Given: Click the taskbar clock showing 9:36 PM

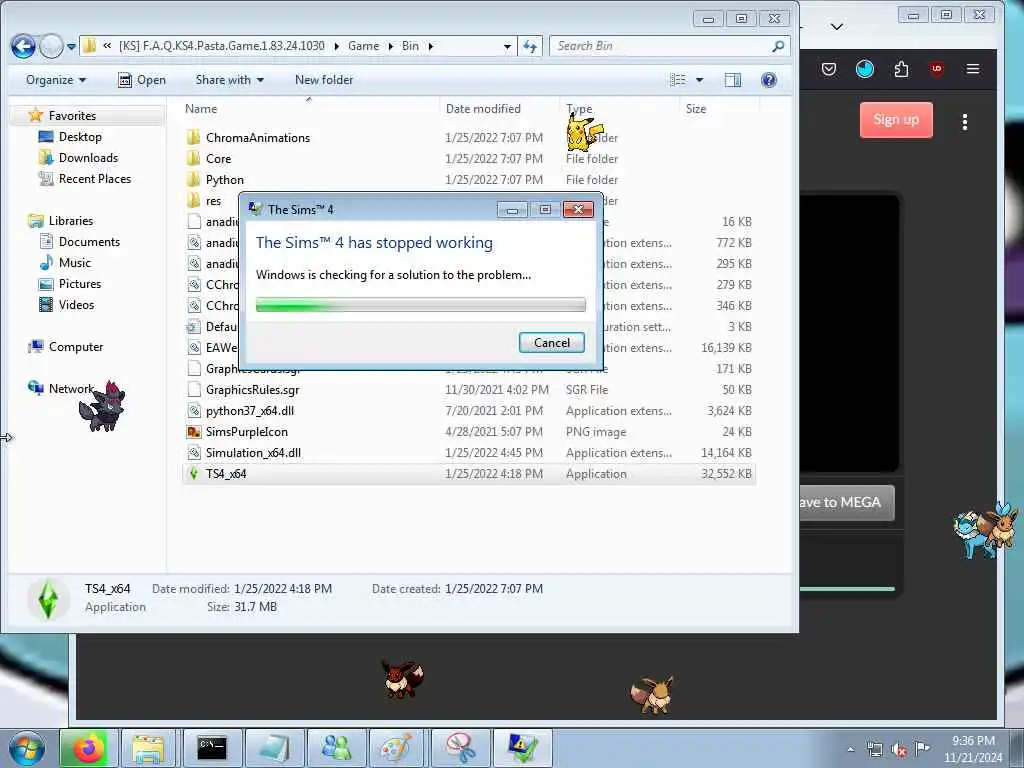Looking at the screenshot, I should tap(973, 749).
